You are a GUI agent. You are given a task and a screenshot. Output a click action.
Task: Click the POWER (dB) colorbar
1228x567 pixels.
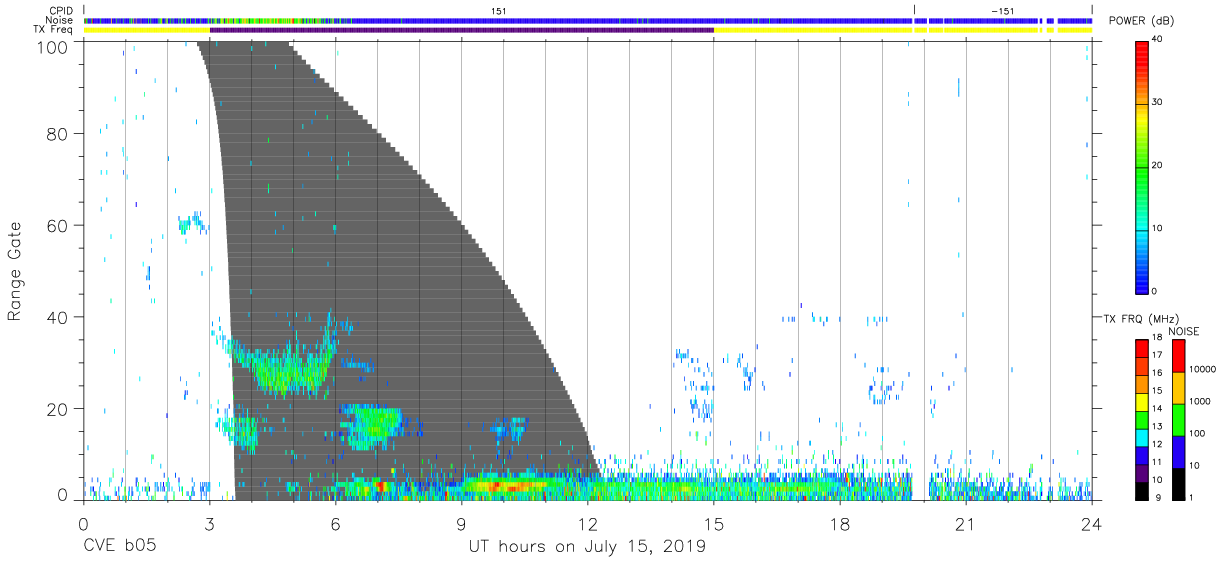pyautogui.click(x=1142, y=166)
